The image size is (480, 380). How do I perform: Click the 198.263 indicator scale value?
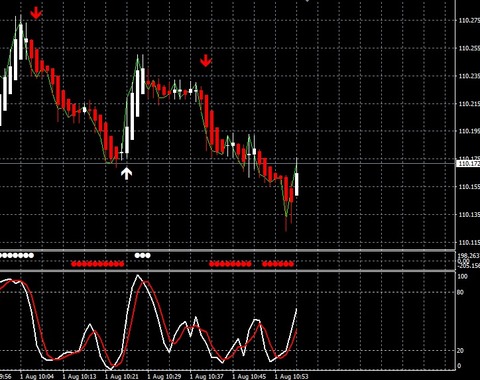point(469,256)
